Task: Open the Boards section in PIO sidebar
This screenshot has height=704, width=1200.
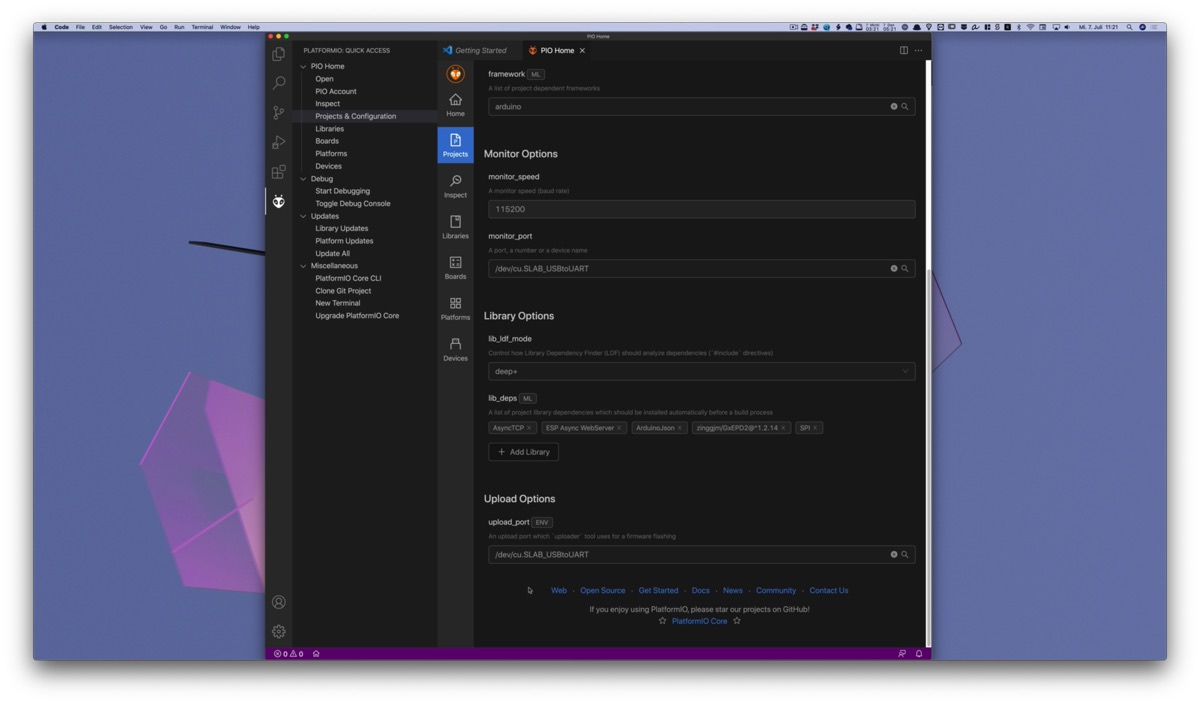Action: 455,268
